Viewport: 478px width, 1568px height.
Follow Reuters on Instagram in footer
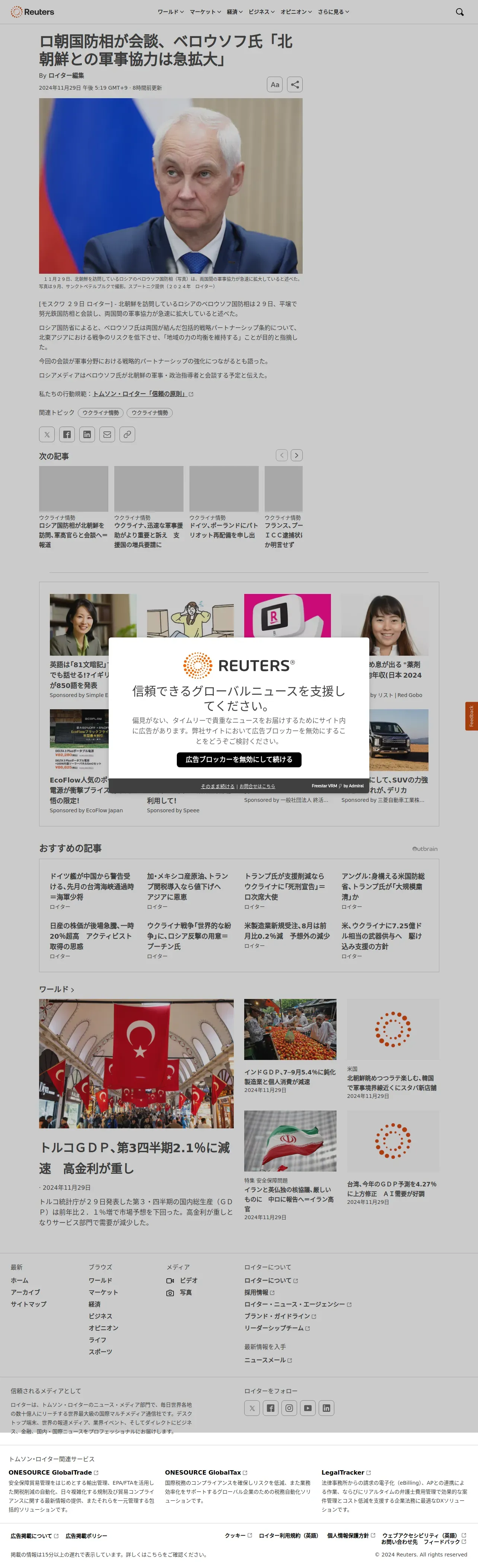click(x=289, y=1408)
